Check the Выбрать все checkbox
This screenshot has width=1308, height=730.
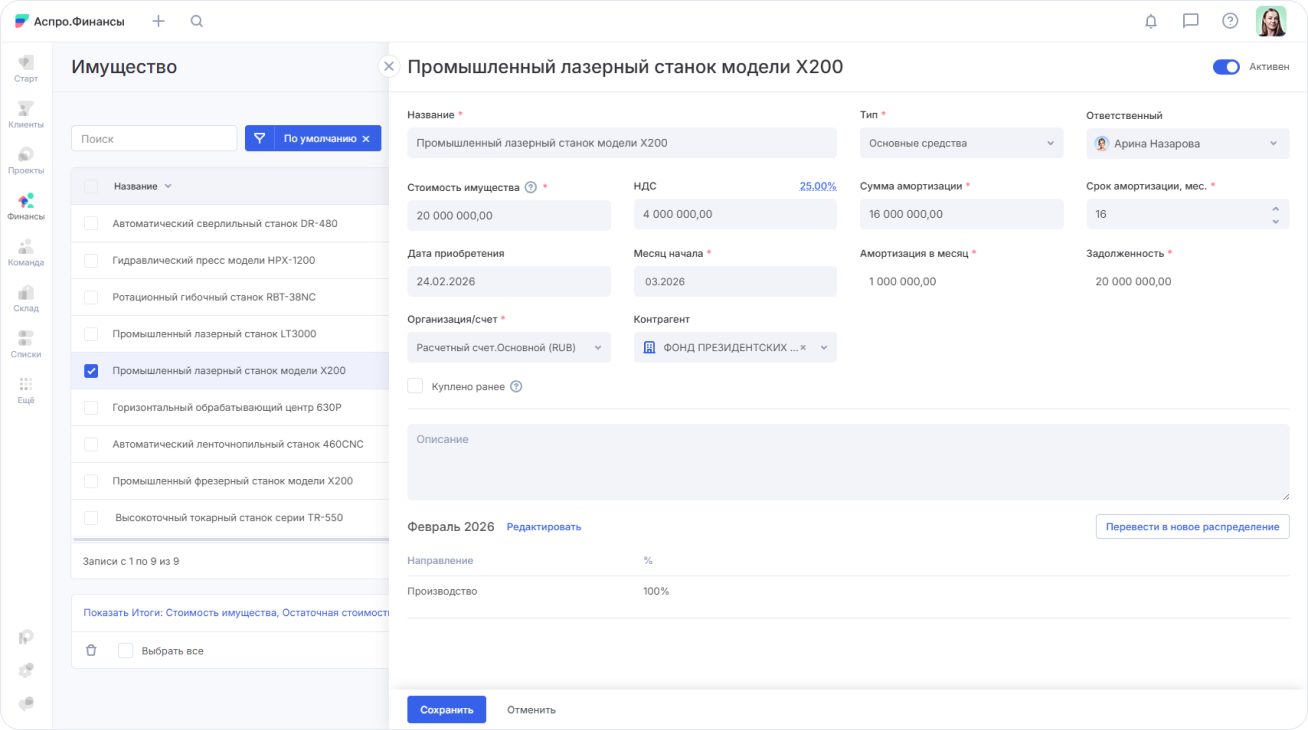(125, 650)
